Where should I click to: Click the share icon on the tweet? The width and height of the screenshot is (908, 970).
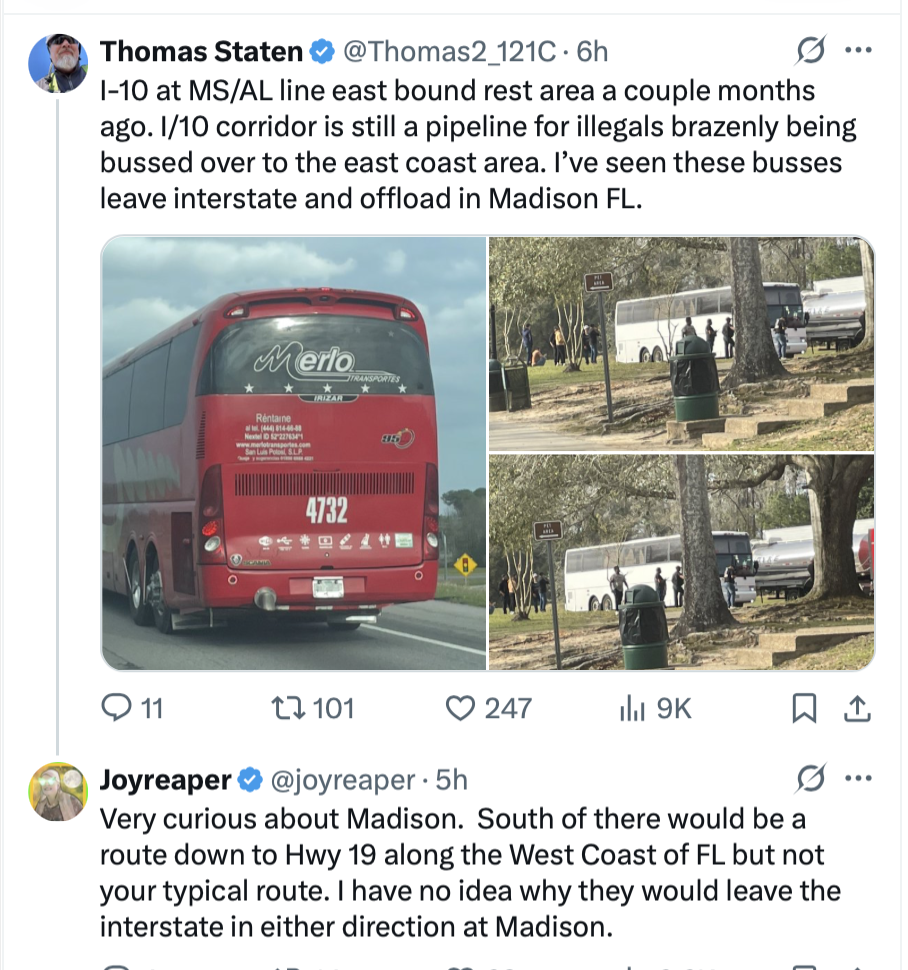pos(855,708)
